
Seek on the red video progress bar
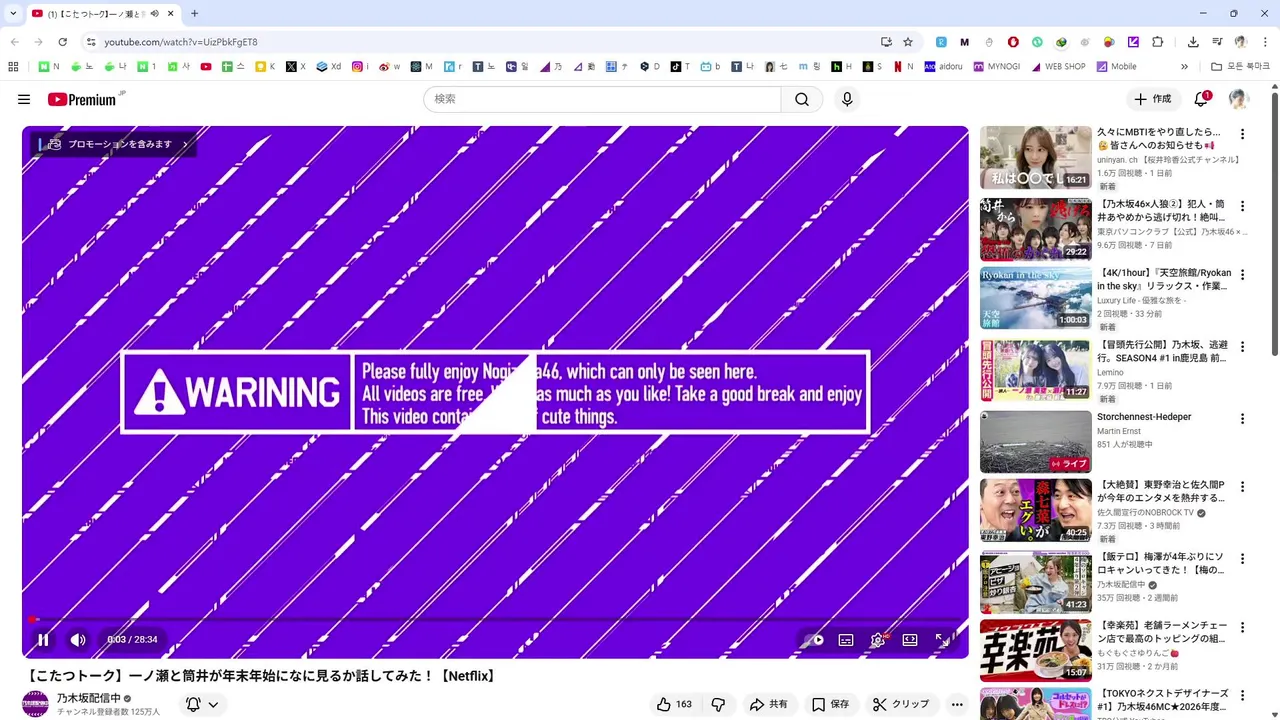495,620
